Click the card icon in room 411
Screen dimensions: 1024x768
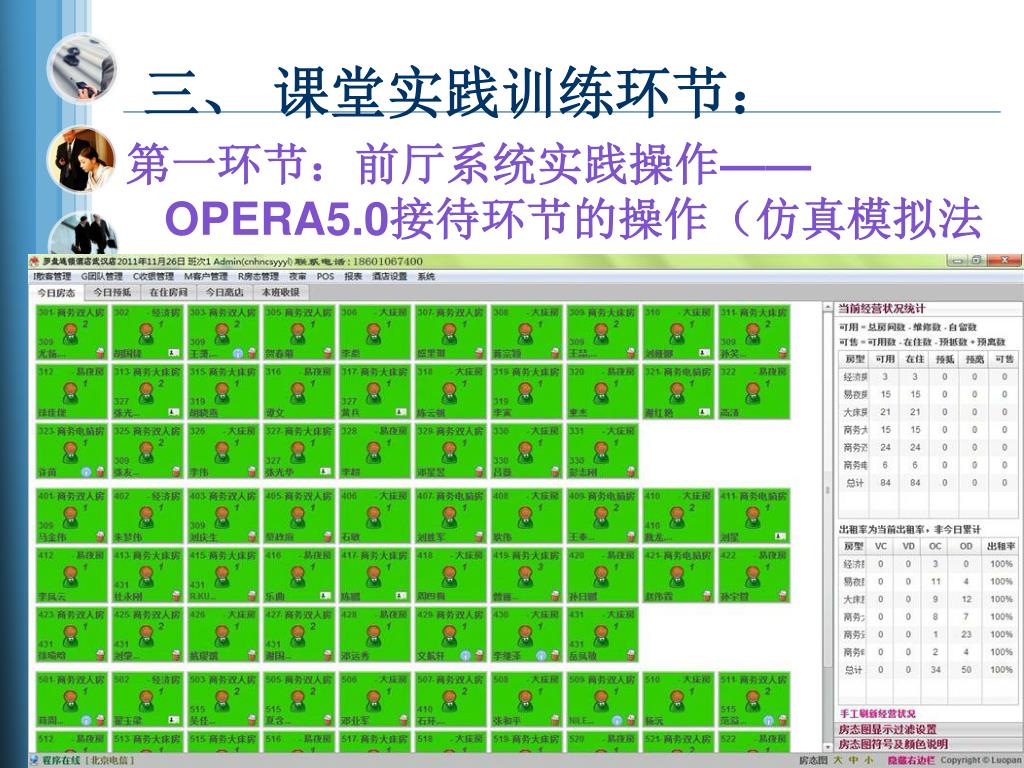[780, 536]
